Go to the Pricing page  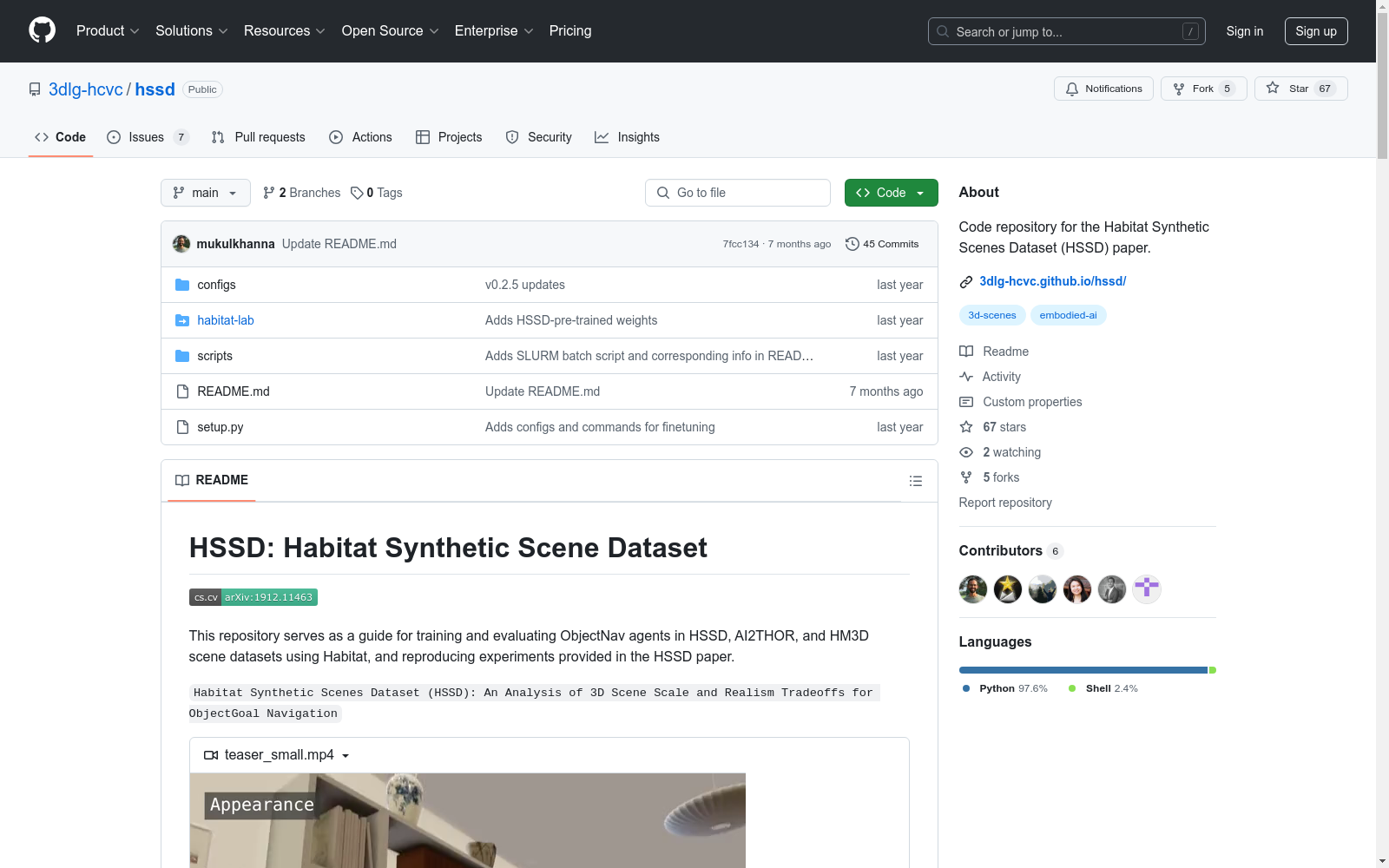(x=570, y=31)
